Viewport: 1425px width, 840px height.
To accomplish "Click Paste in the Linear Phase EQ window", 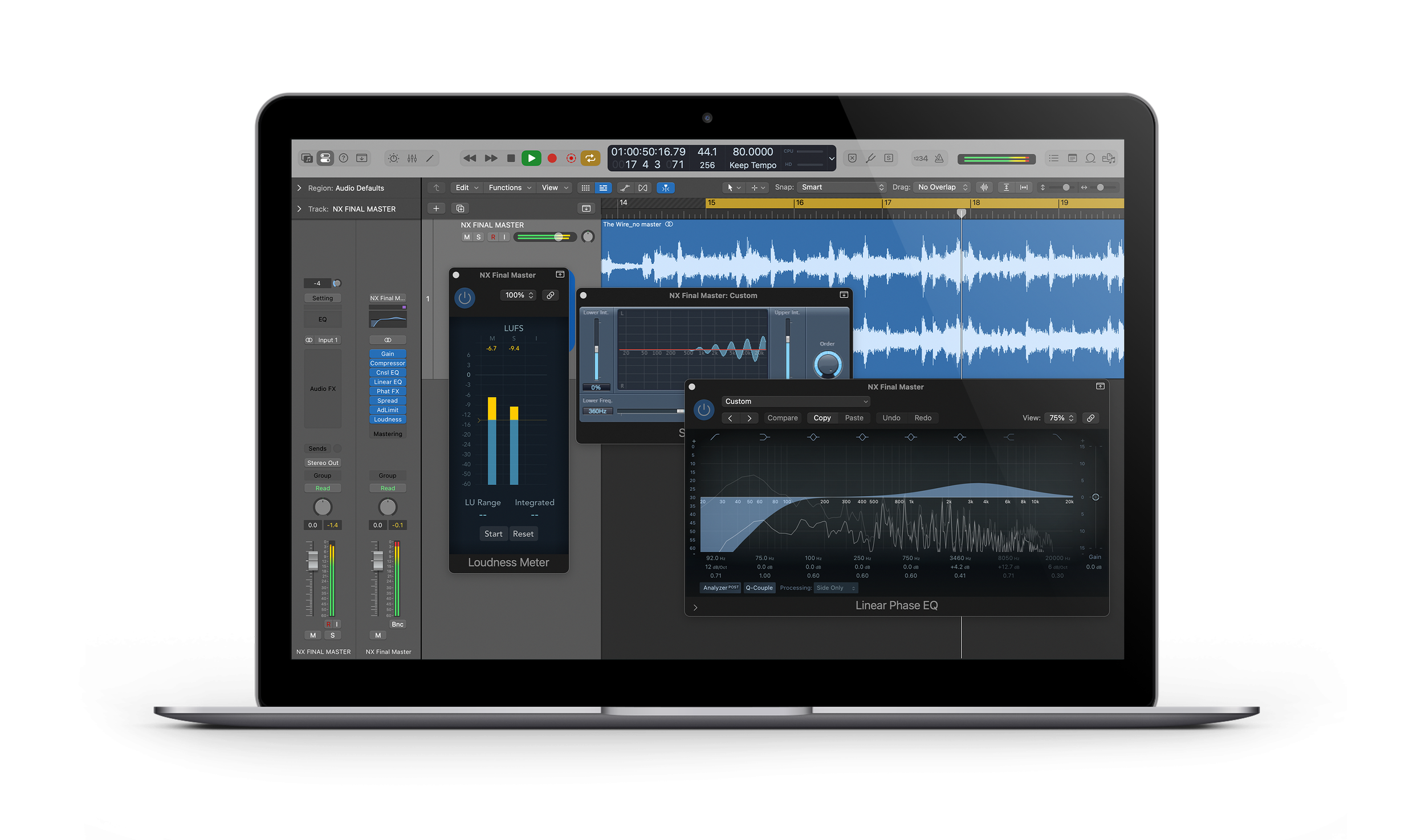I will click(854, 418).
